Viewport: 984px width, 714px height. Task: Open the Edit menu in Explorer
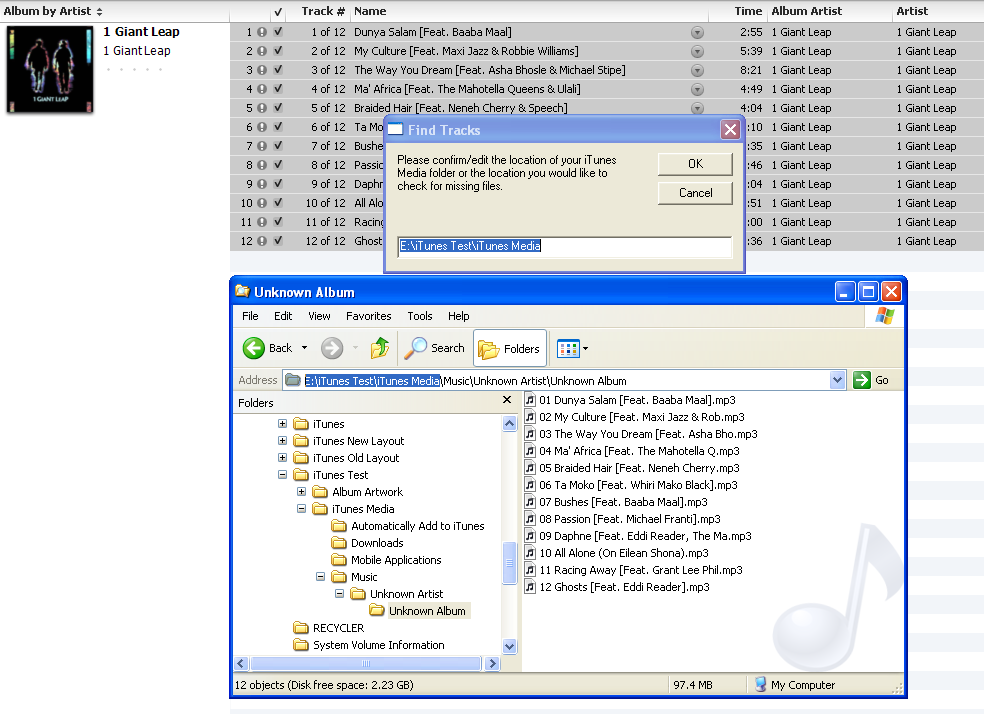[x=283, y=316]
